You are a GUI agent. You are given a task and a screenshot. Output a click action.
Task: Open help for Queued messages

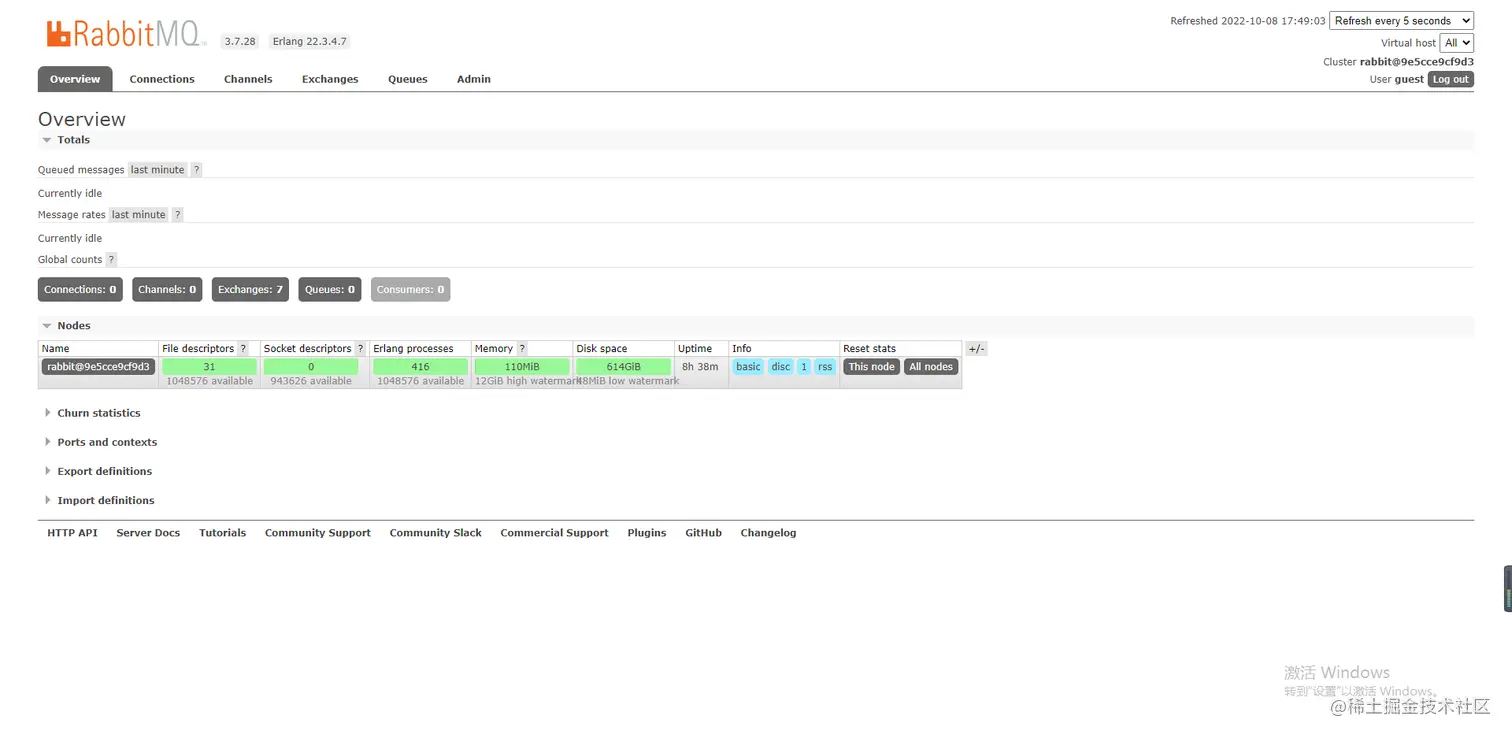point(196,170)
